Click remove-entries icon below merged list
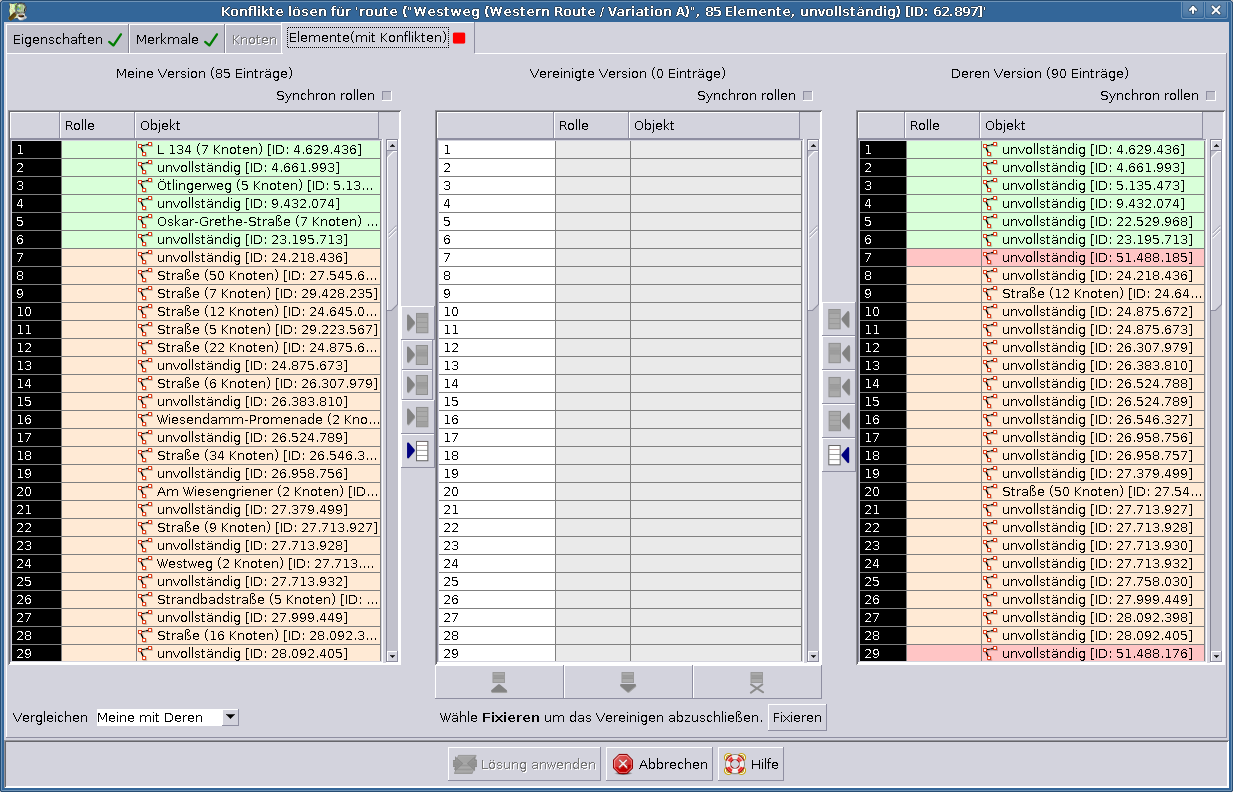 (757, 682)
